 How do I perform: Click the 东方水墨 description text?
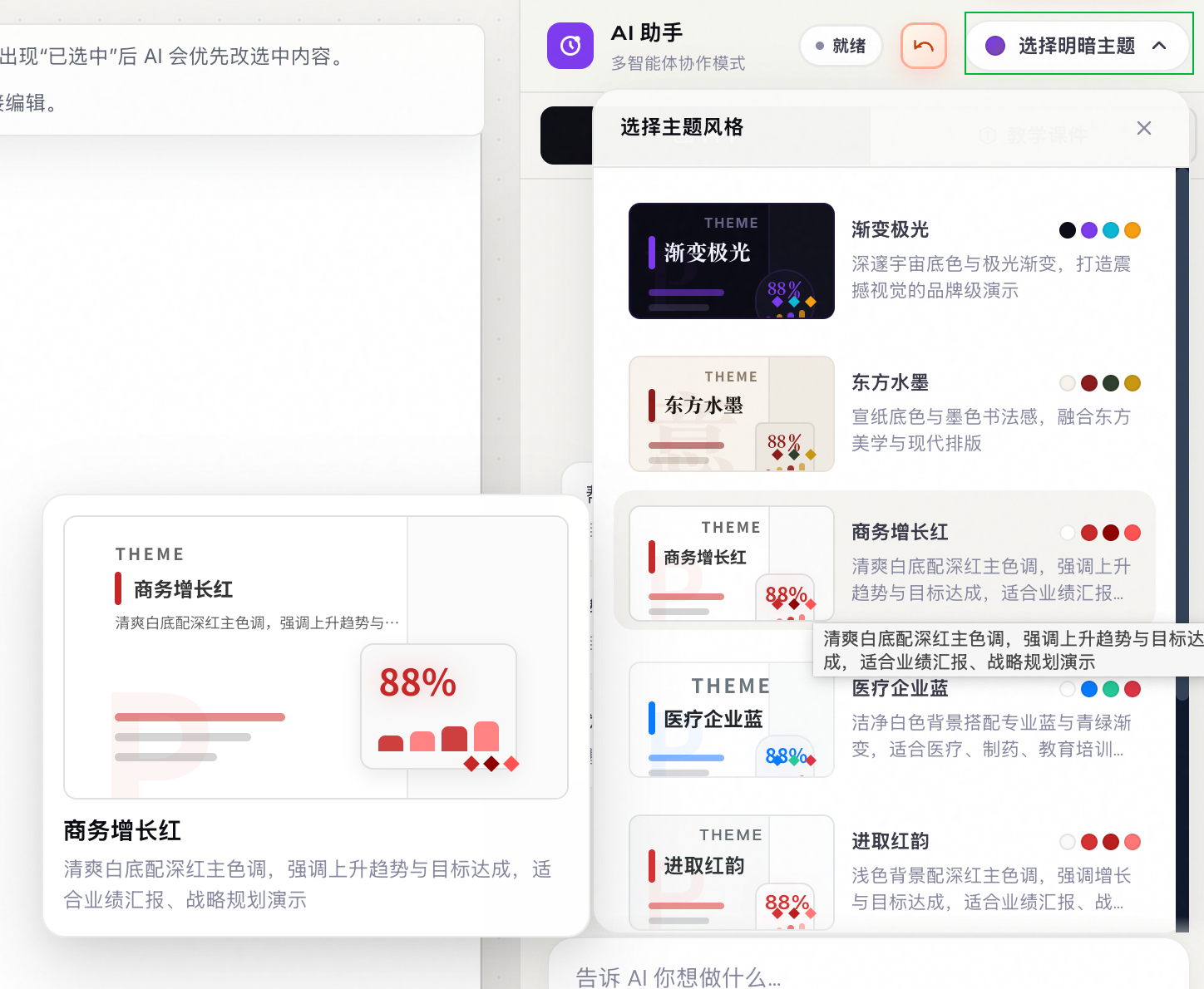tap(991, 430)
